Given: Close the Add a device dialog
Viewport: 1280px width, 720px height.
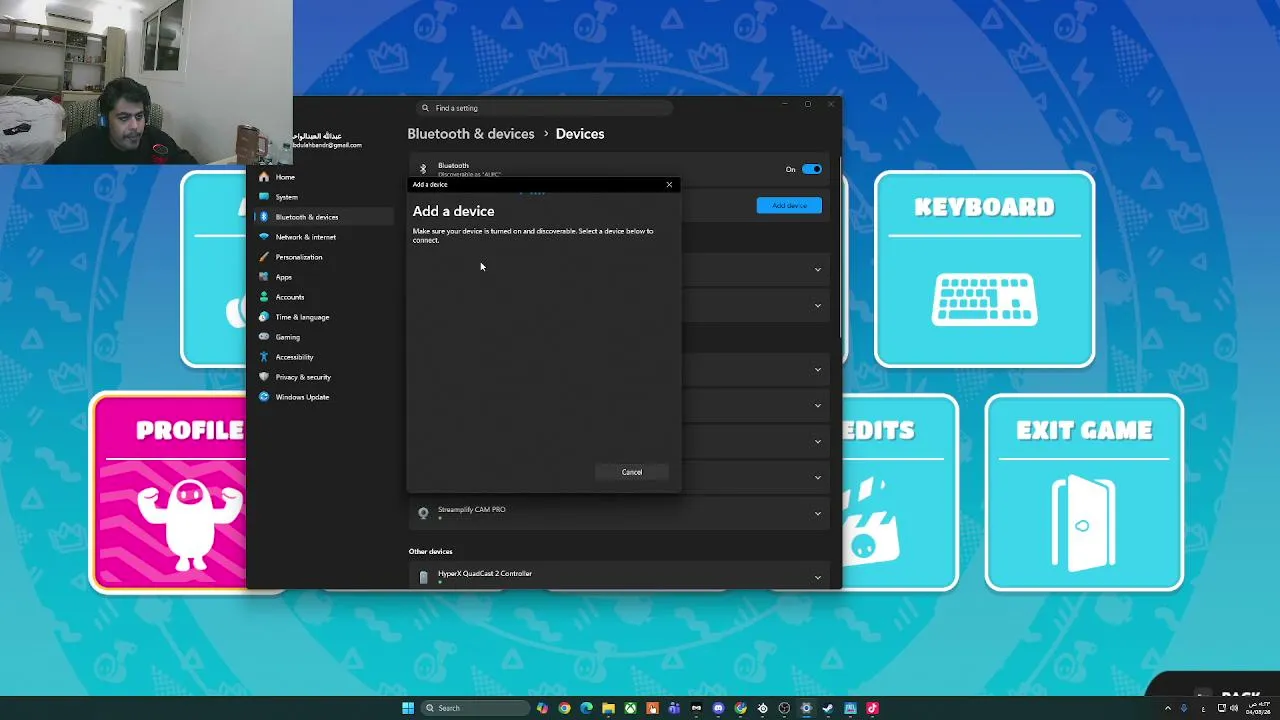Looking at the screenshot, I should coord(669,185).
